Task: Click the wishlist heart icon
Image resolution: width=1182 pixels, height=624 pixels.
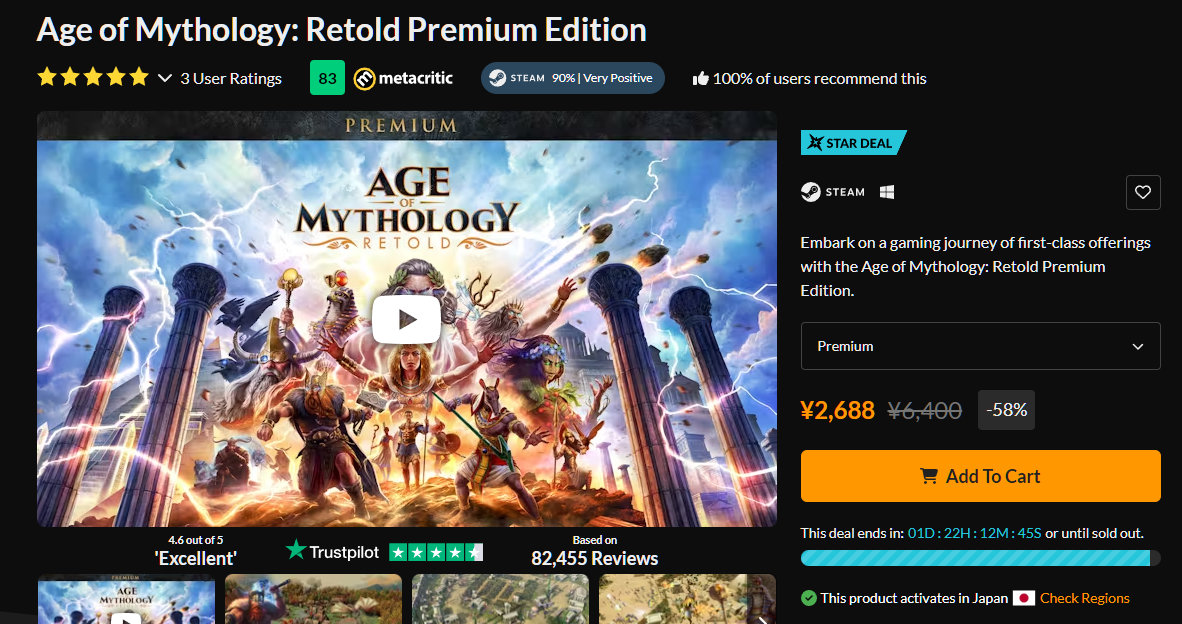Action: (1143, 192)
